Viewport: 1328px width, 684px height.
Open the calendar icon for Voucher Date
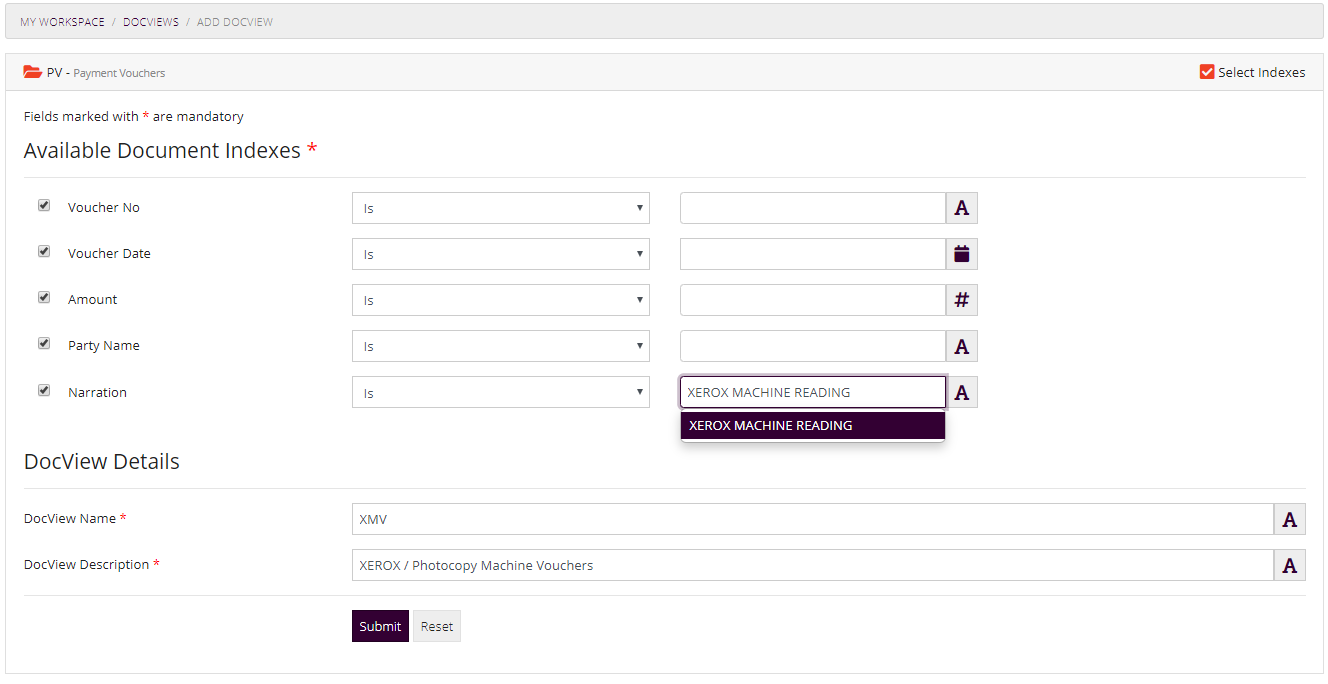(961, 253)
